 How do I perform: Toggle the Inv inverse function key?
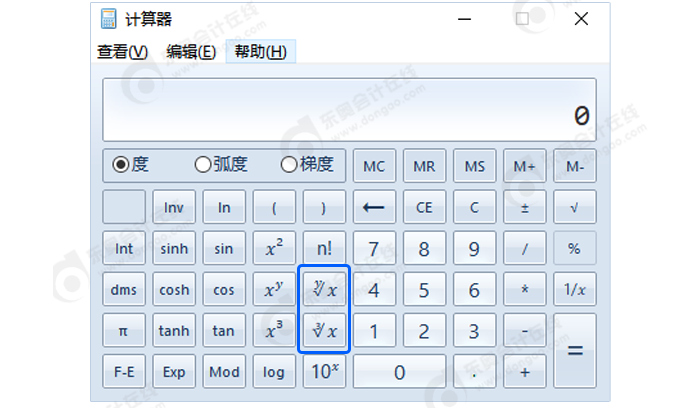pos(174,208)
